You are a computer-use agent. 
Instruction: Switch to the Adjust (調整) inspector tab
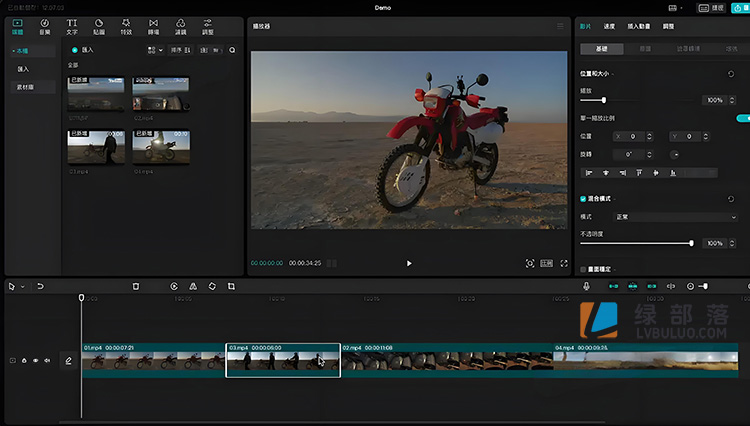tap(668, 27)
